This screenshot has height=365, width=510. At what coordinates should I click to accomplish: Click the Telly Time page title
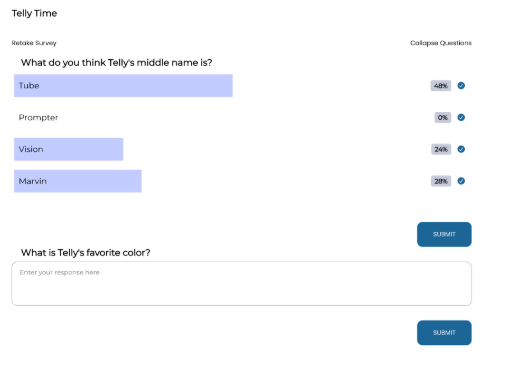tap(34, 13)
